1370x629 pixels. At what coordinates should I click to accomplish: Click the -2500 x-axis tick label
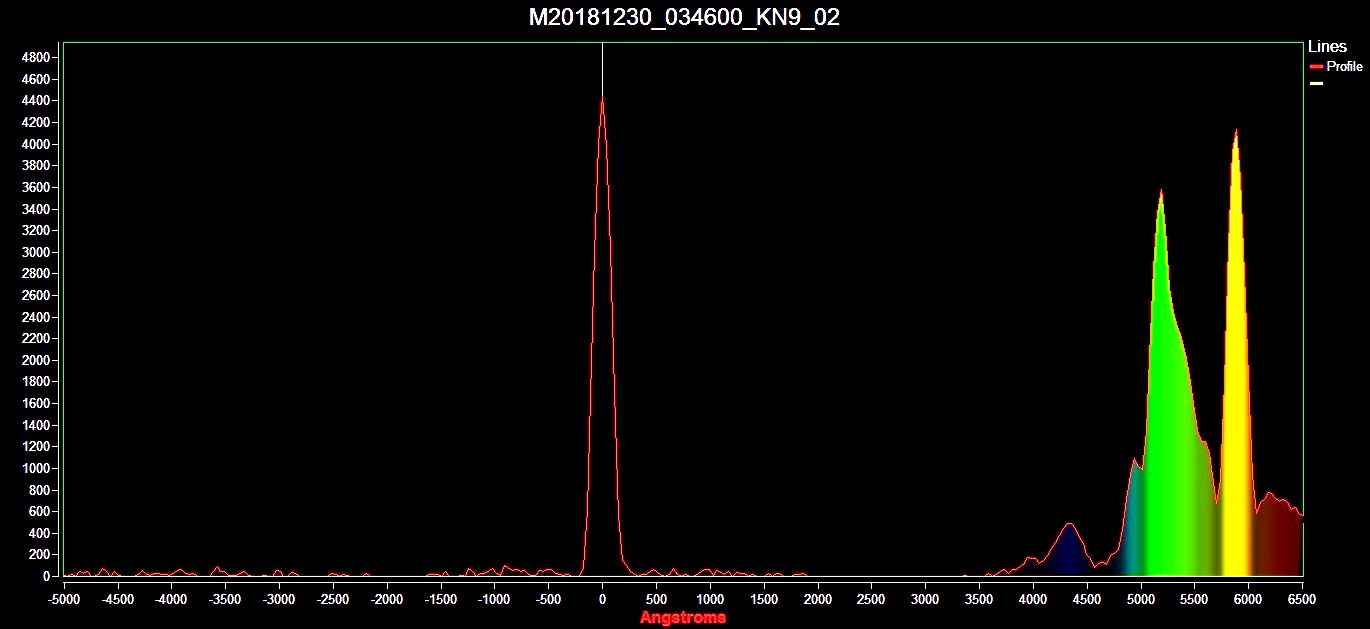[x=333, y=599]
